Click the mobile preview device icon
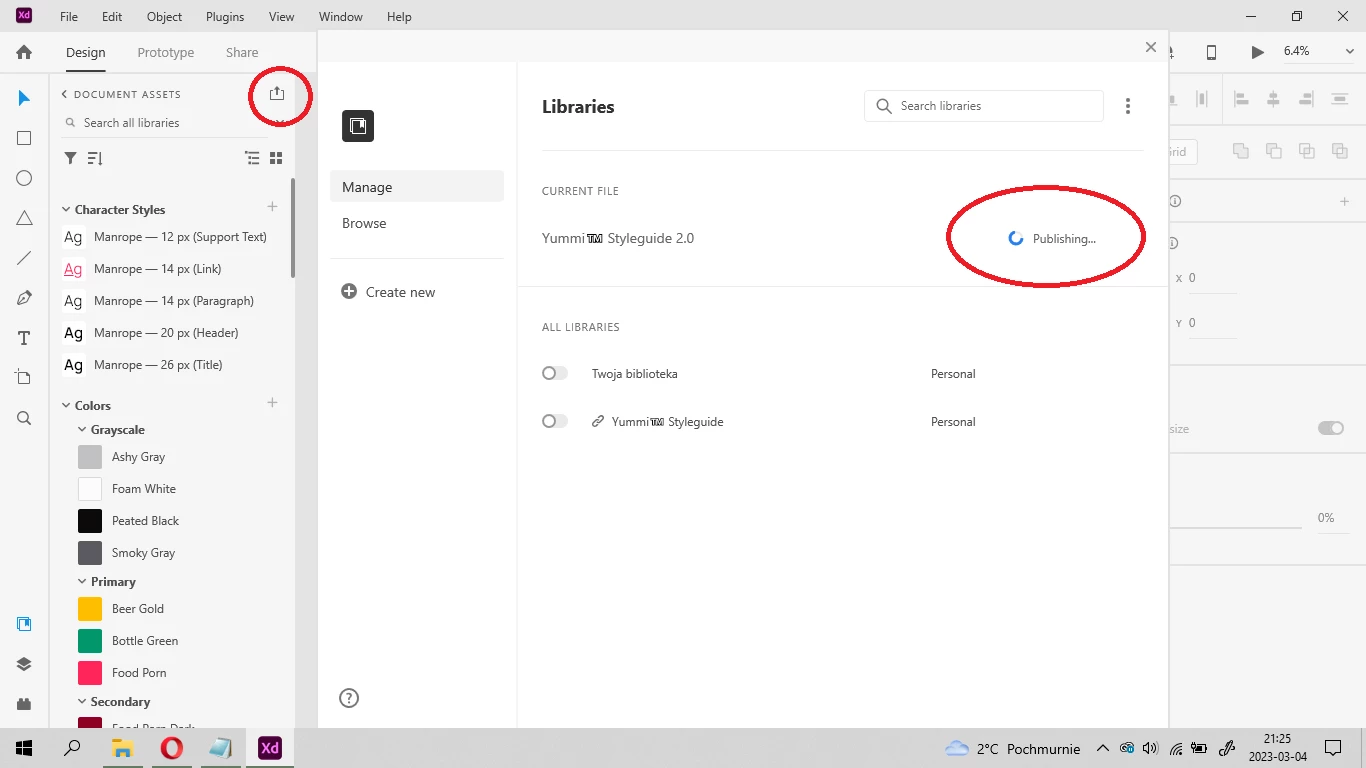 click(x=1211, y=52)
